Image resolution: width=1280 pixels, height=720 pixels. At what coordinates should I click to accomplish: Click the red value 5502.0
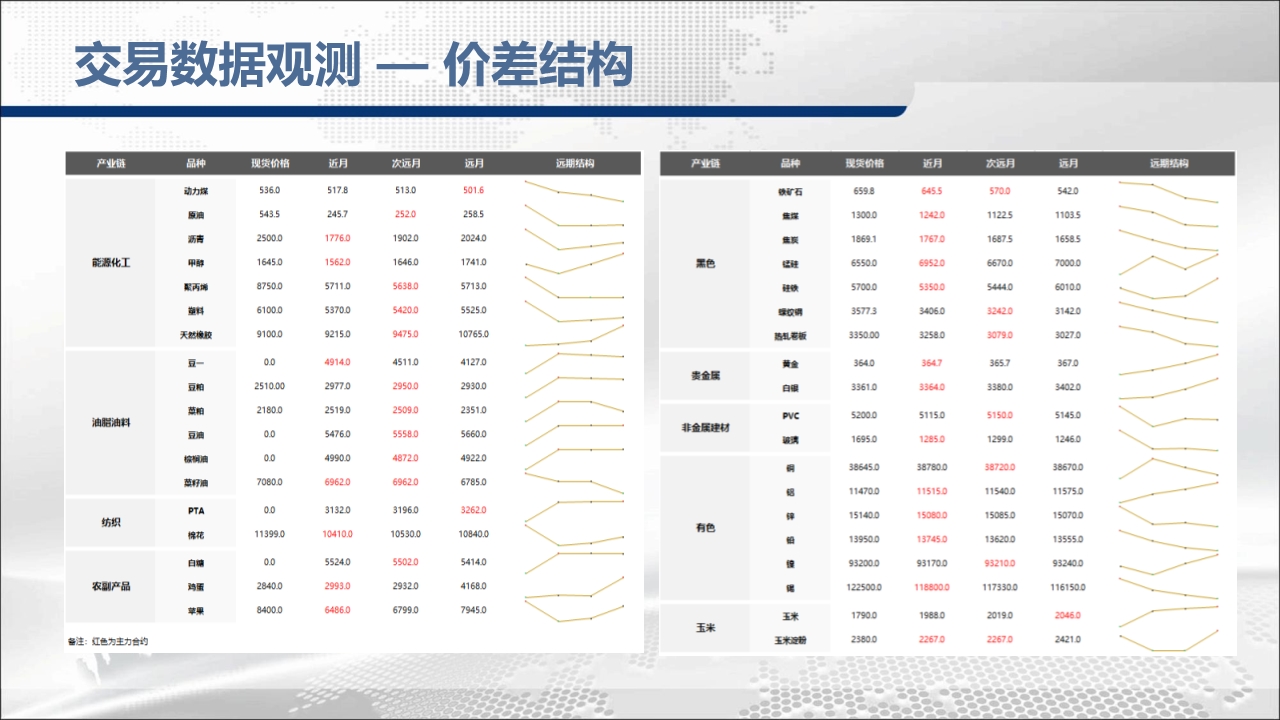tap(405, 562)
